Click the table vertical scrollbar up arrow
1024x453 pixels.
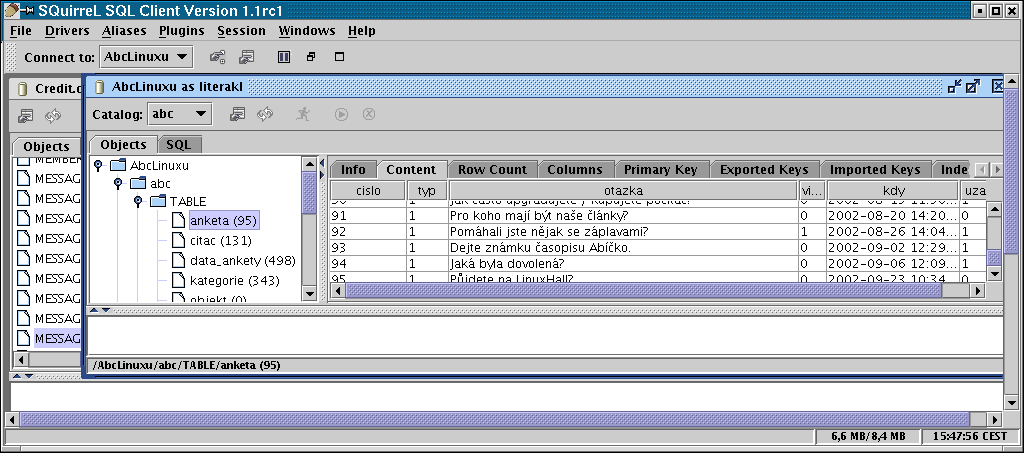[x=994, y=210]
